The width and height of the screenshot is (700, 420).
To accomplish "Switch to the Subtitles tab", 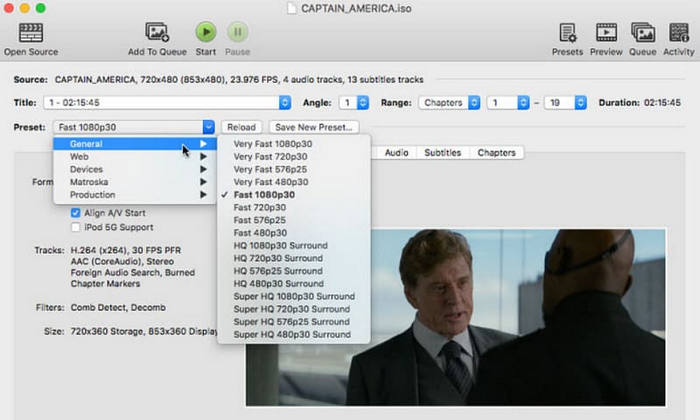I will pyautogui.click(x=442, y=153).
